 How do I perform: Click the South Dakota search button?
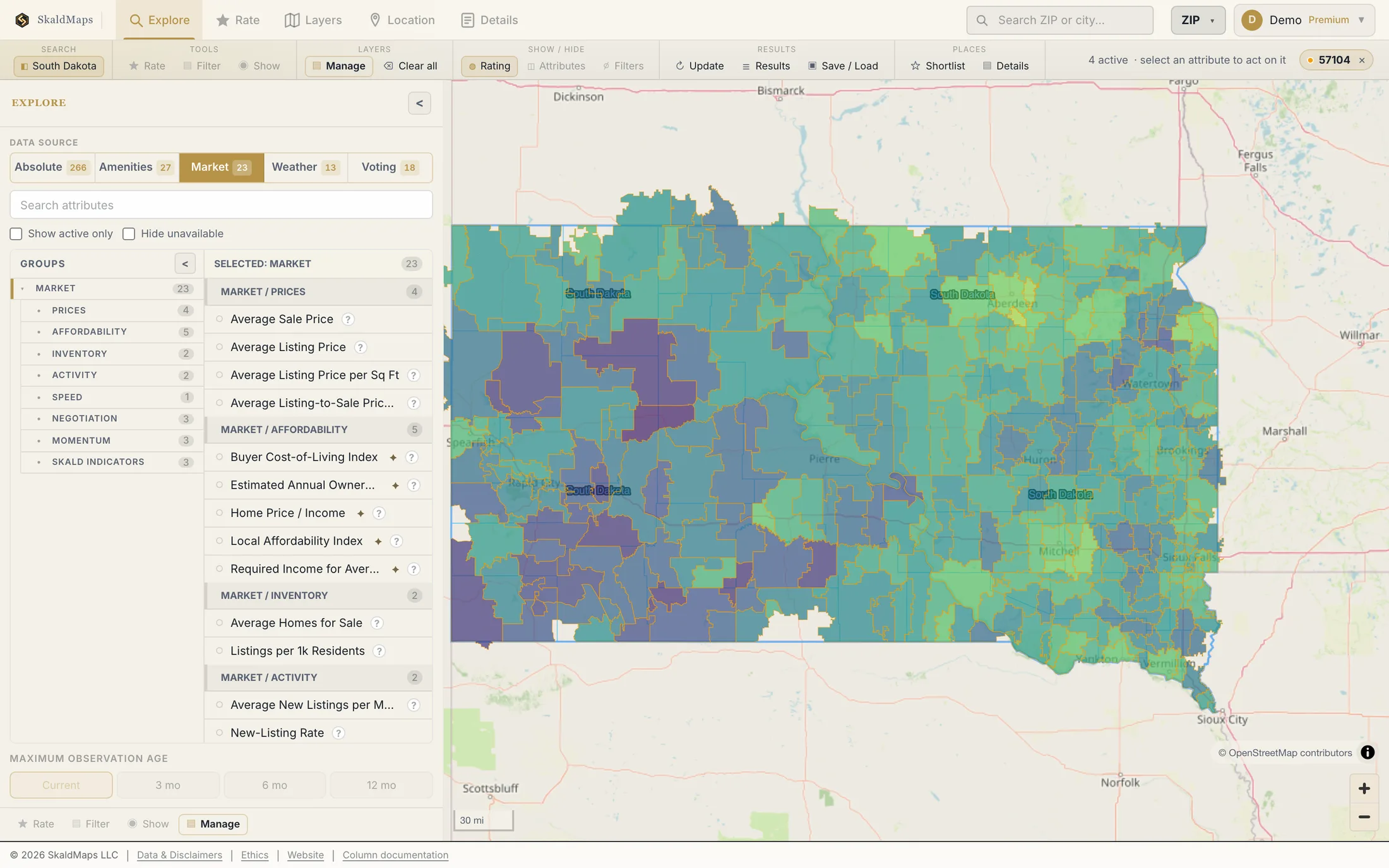(x=59, y=66)
